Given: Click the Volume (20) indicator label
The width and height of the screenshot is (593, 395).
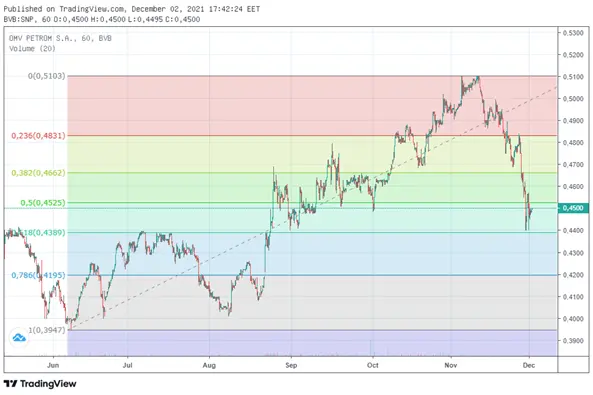Looking at the screenshot, I should coord(32,48).
